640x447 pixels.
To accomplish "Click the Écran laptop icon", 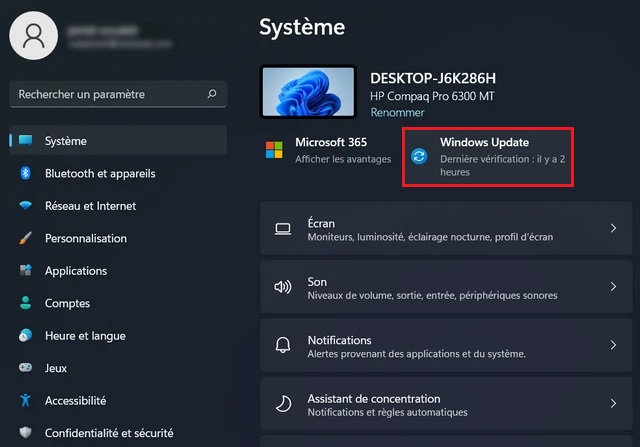I will pyautogui.click(x=283, y=229).
